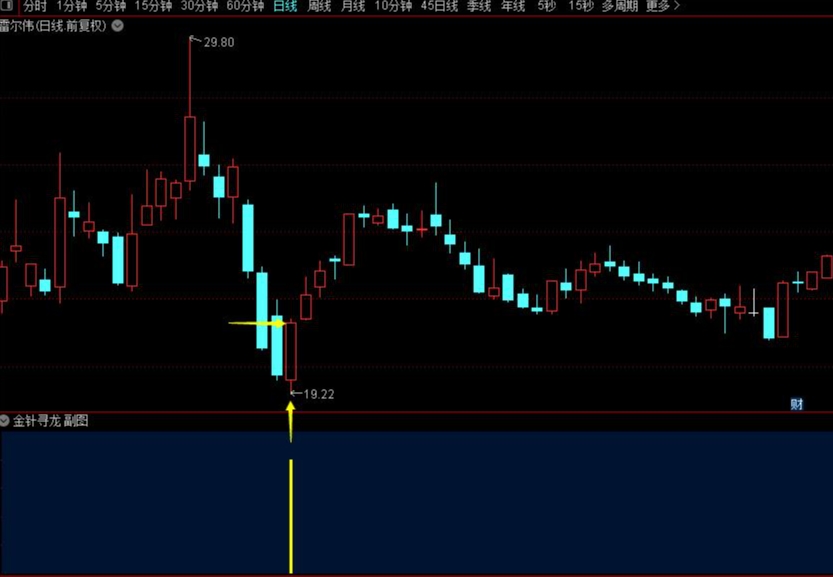The width and height of the screenshot is (833, 577).
Task: Select the 5分钟 period tab
Action: pyautogui.click(x=111, y=6)
